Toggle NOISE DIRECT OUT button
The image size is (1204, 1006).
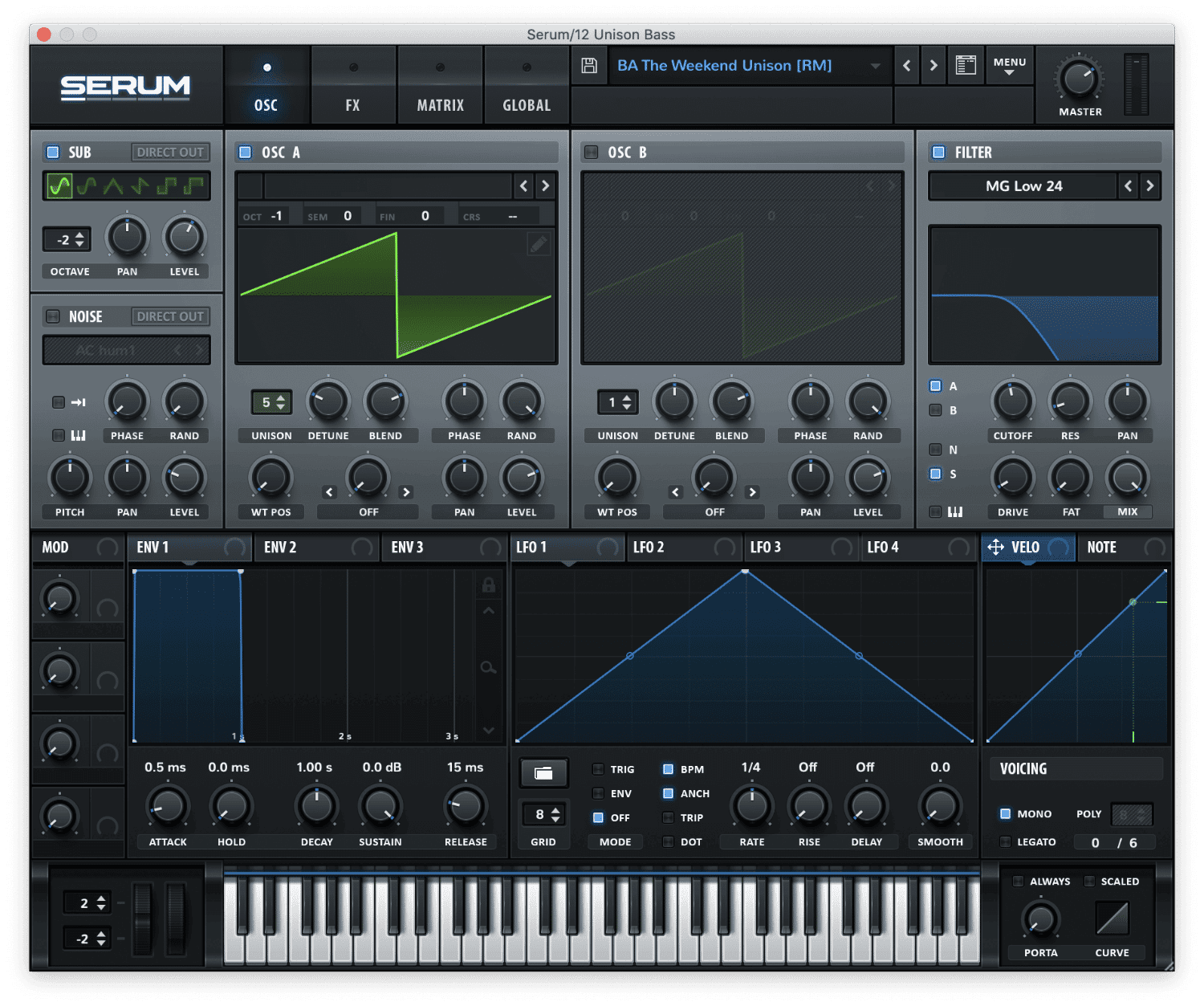coord(170,316)
